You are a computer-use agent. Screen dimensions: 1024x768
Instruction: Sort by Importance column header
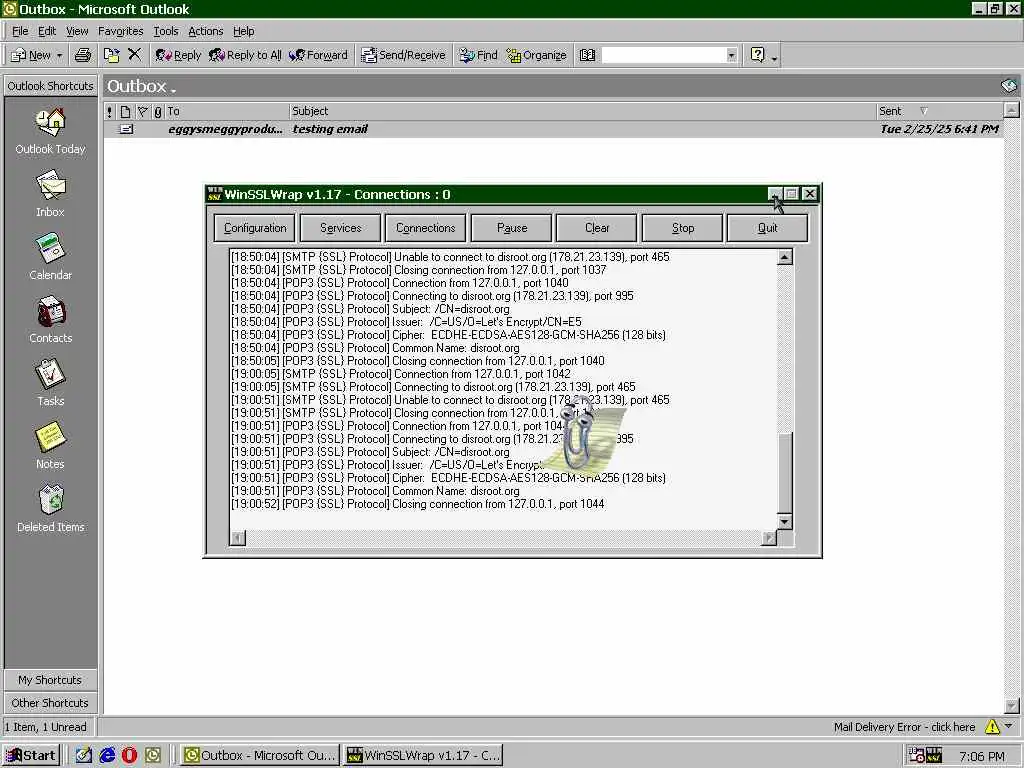[x=110, y=111]
